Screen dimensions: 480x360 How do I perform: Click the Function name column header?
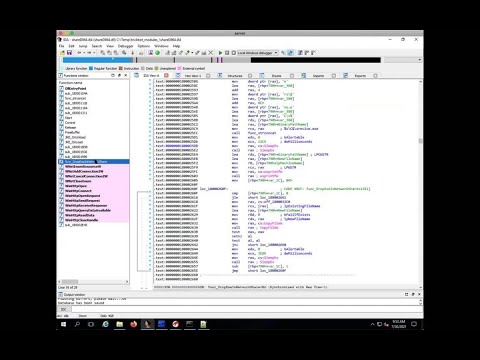[x=71, y=83]
